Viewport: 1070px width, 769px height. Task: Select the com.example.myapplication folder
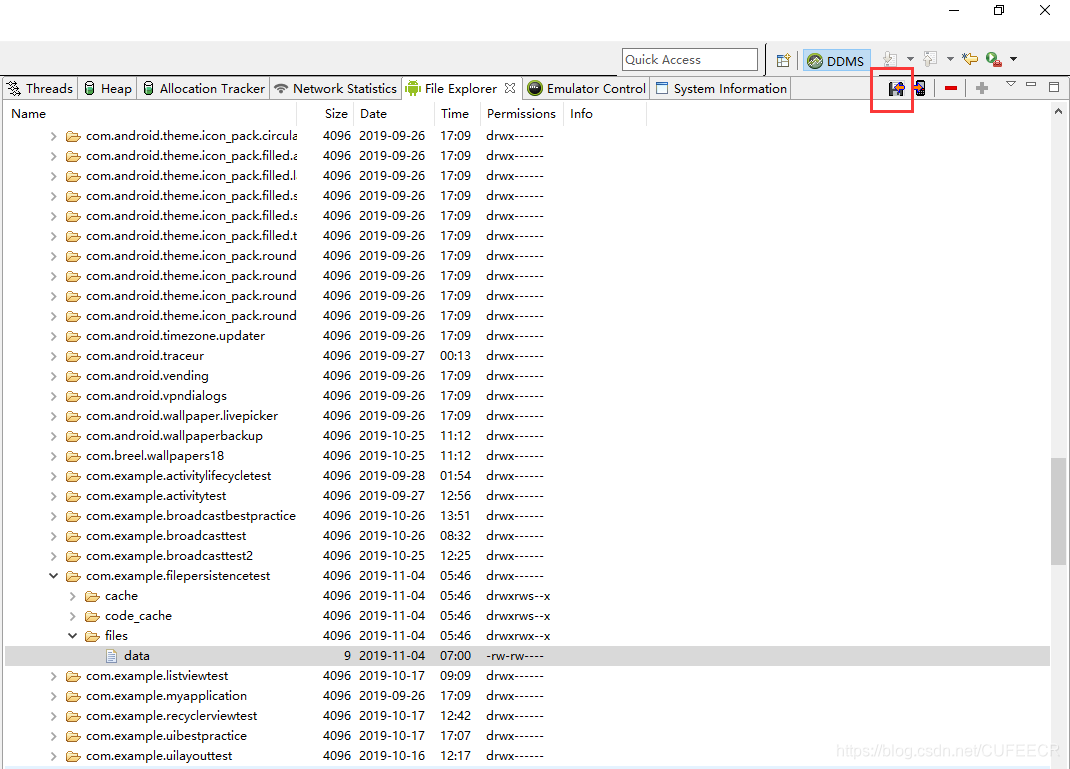[167, 696]
